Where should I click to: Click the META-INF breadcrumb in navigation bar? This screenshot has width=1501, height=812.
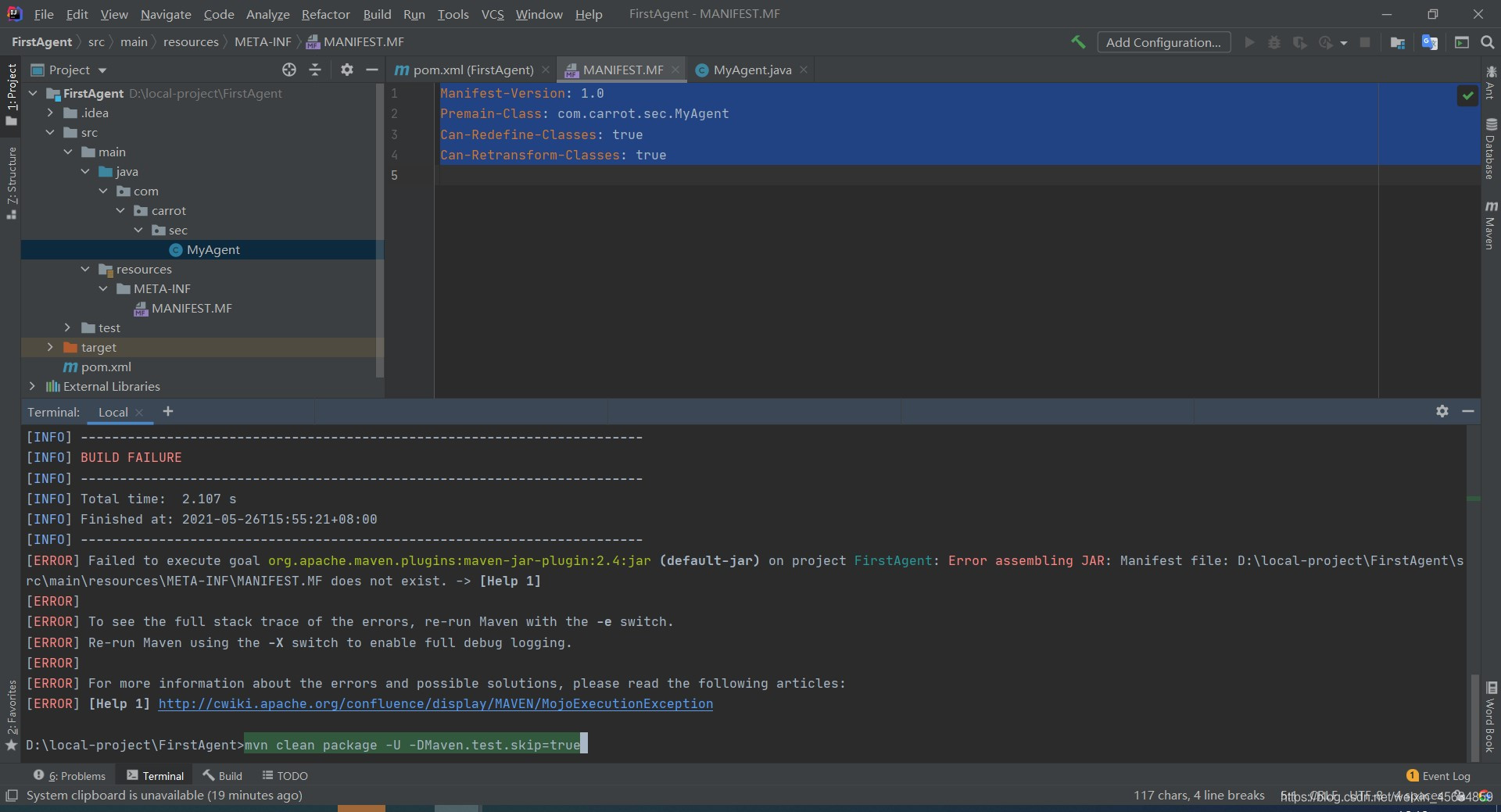point(263,42)
